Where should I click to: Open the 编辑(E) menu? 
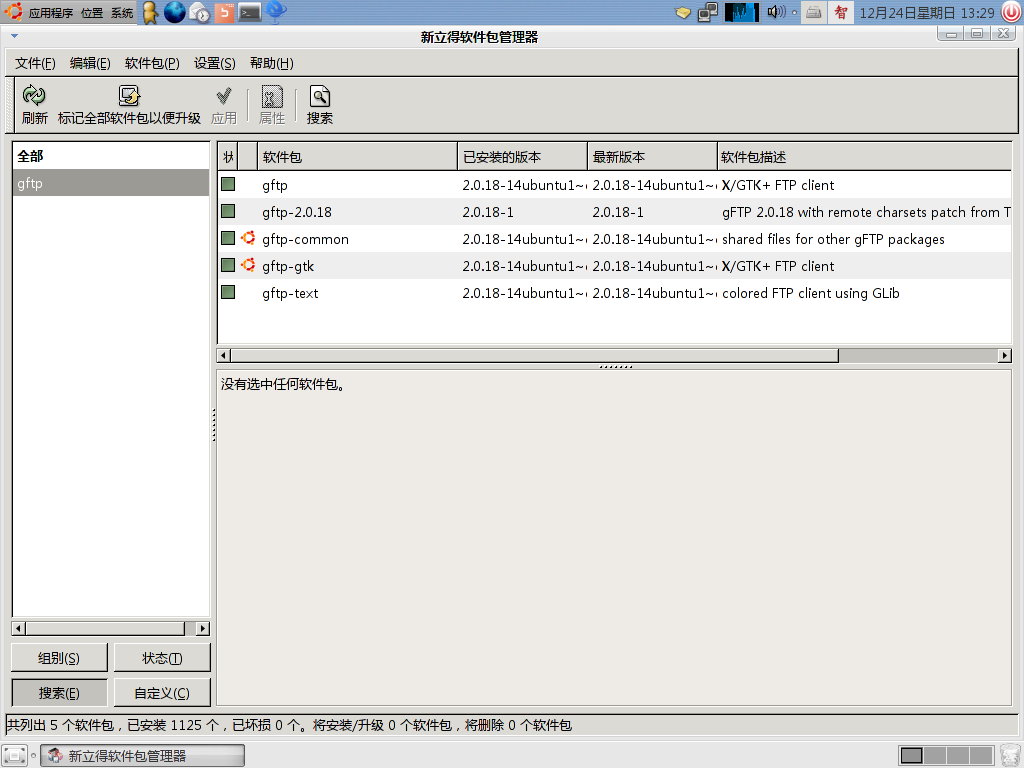[90, 63]
